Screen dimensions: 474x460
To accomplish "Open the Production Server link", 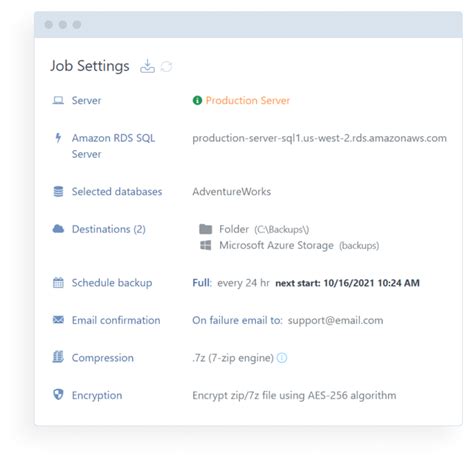I will point(248,100).
